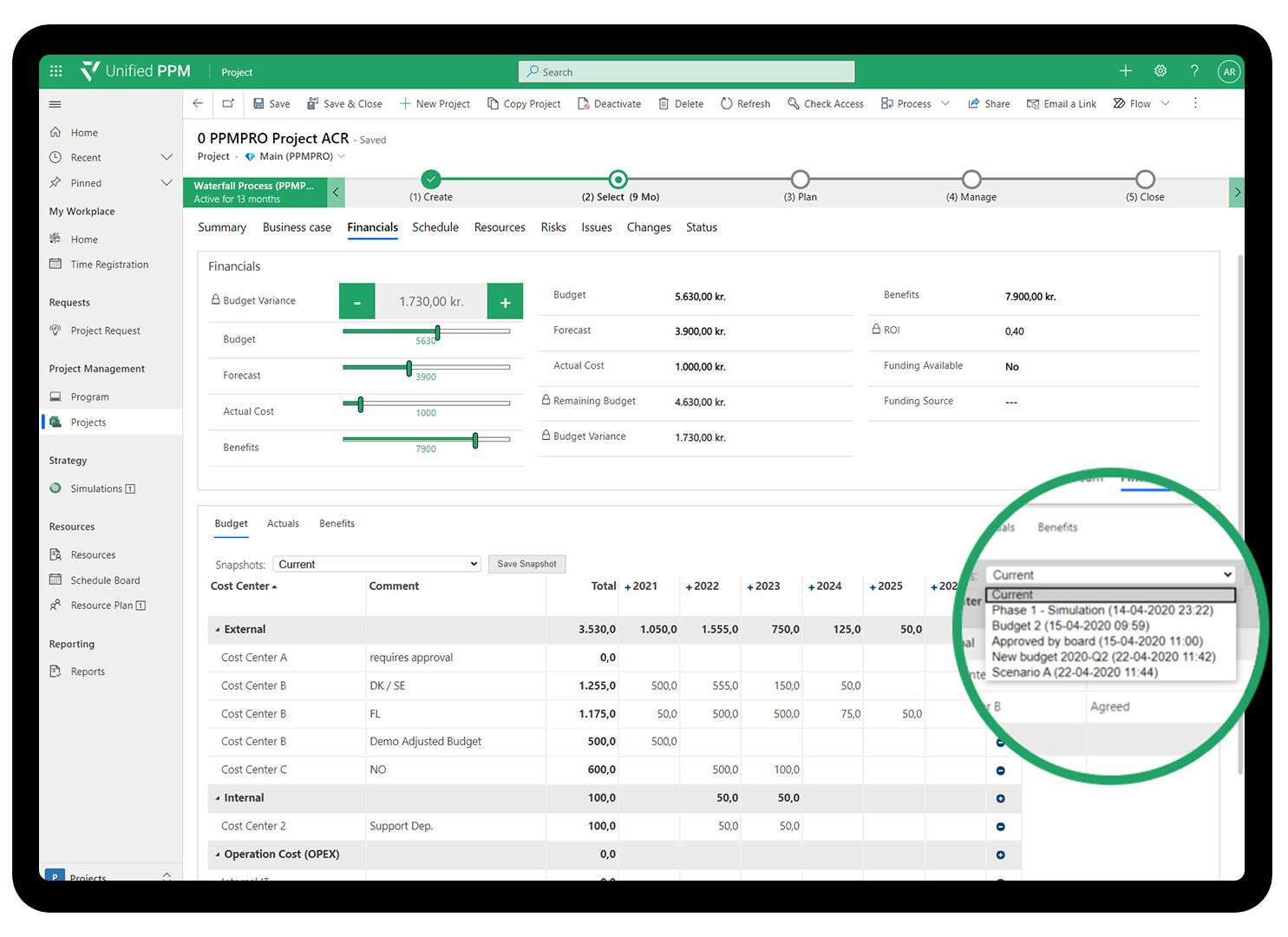Screen dimensions: 1288x937
Task: Open Flow dropdown in command bar
Action: coord(1165,103)
